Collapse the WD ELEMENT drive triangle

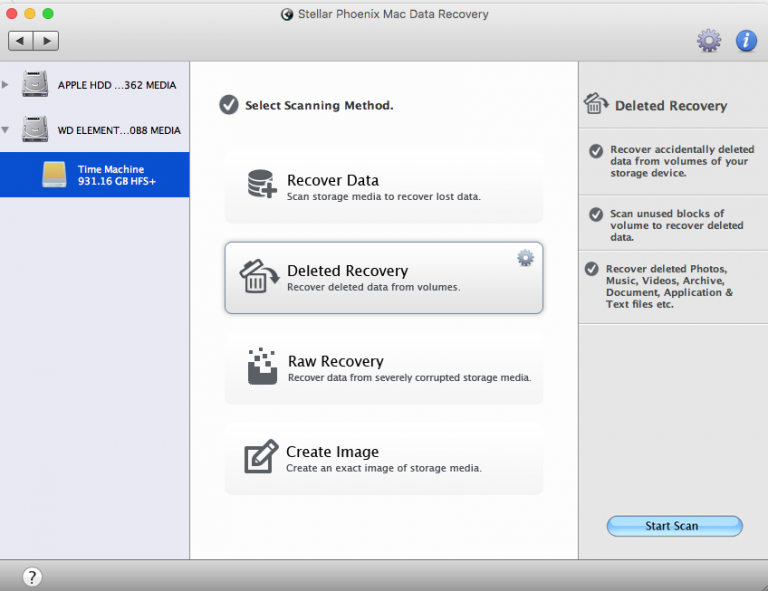[x=5, y=130]
